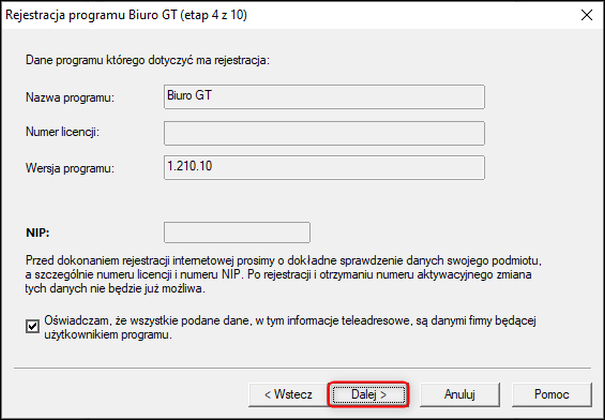Viewport: 605px width, 420px height.
Task: Click the Dalej > button
Action: pos(368,394)
